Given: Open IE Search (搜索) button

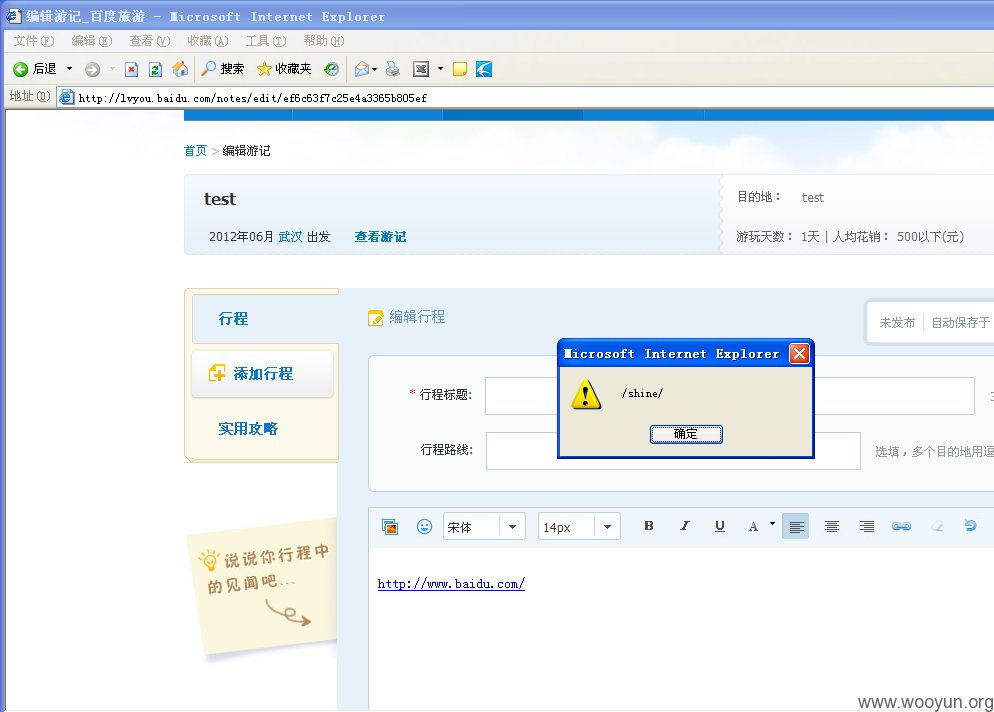Looking at the screenshot, I should click(x=223, y=68).
